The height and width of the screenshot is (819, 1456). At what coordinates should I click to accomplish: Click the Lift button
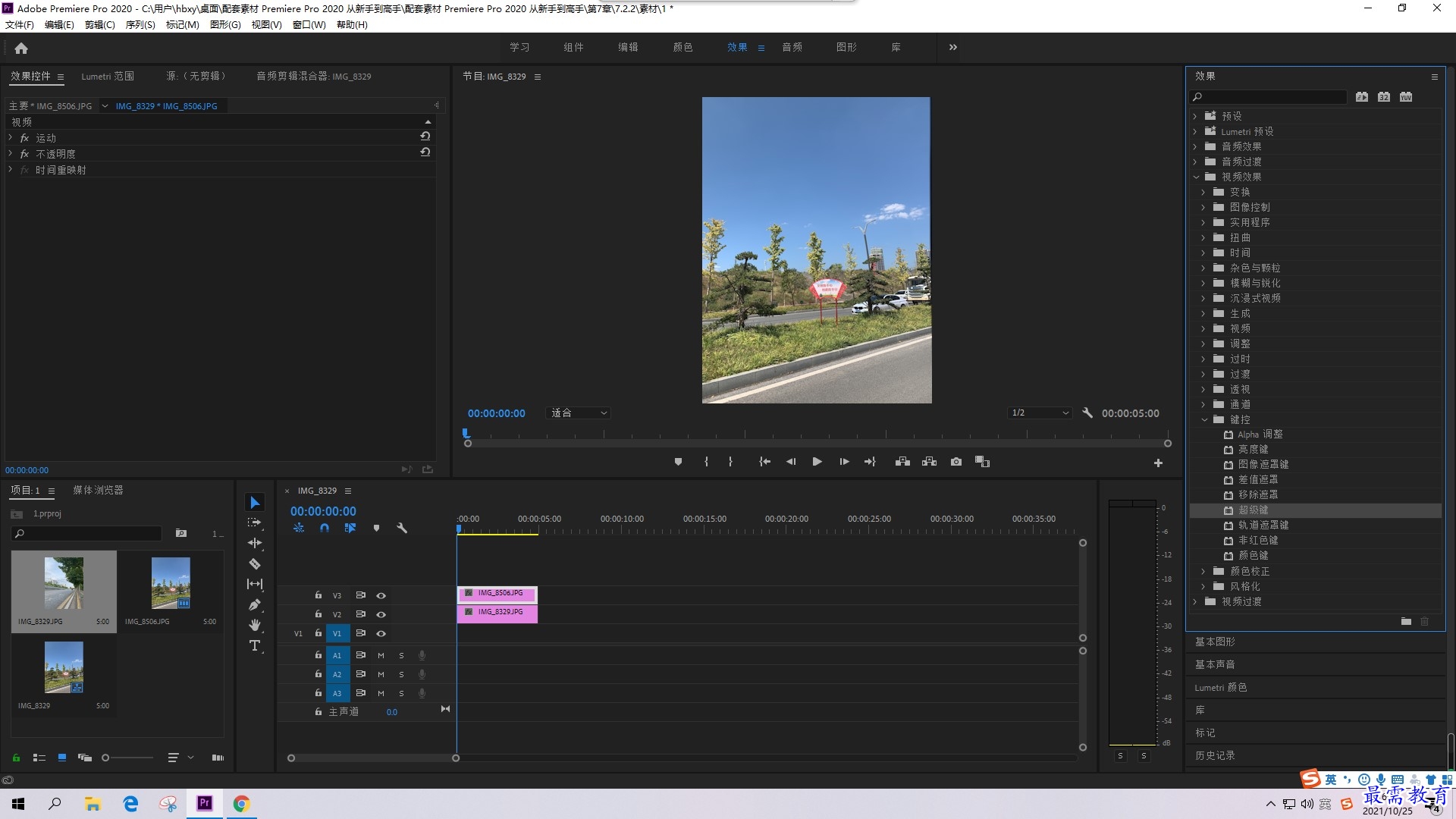point(902,462)
